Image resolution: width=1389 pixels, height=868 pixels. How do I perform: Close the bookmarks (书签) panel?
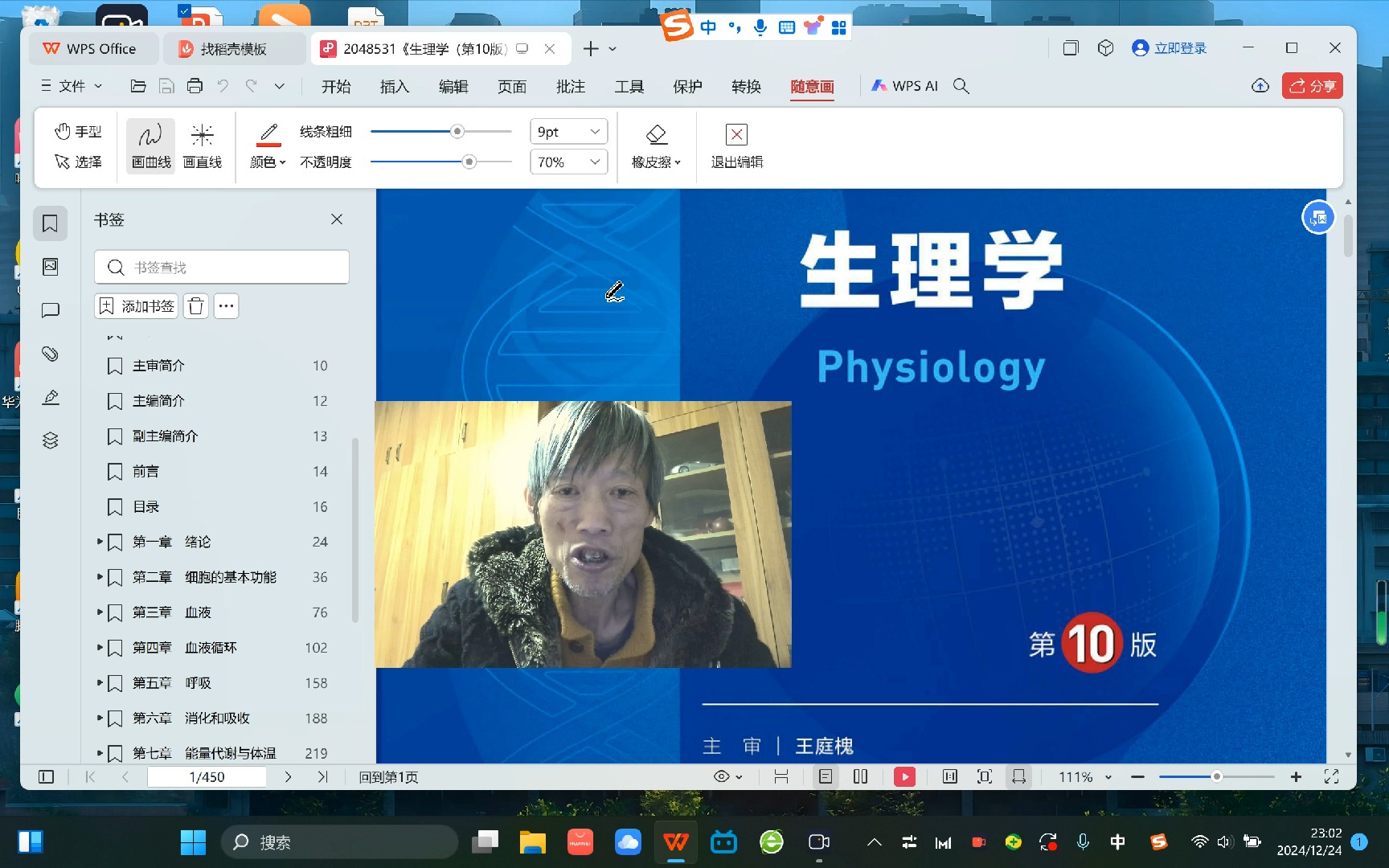pos(337,219)
